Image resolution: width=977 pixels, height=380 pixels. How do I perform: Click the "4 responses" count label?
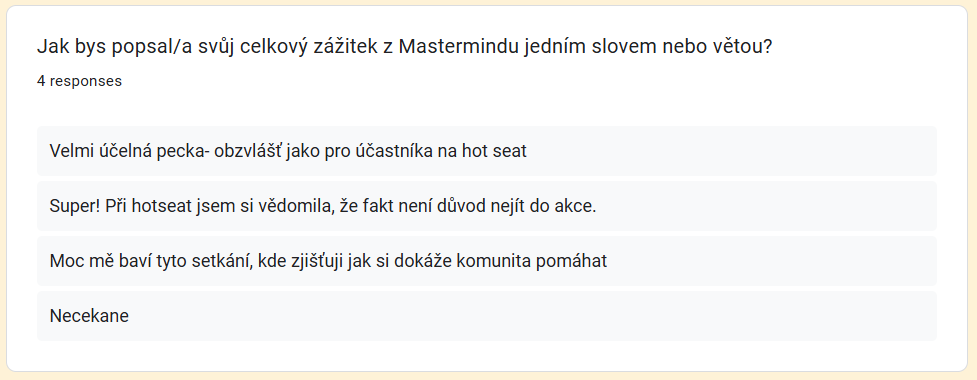79,81
